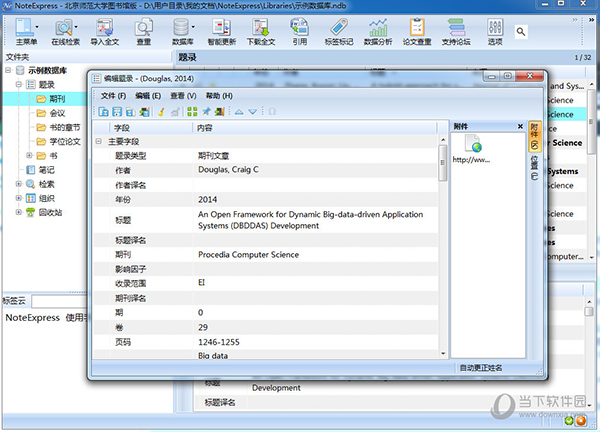Click the Omega special character icon
The width and height of the screenshot is (600, 432).
[x=272, y=112]
